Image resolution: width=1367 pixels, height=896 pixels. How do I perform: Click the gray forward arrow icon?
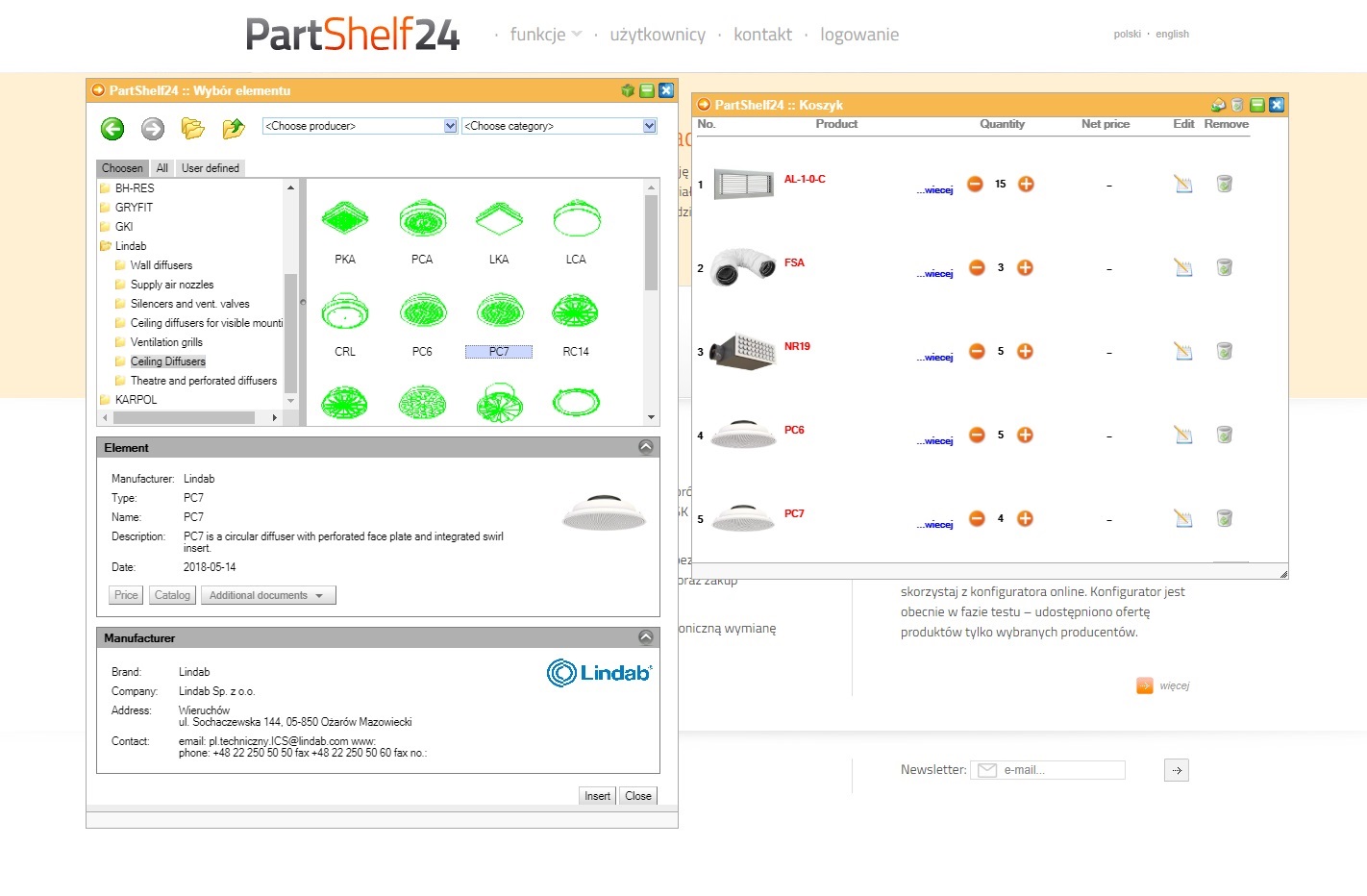pos(153,128)
